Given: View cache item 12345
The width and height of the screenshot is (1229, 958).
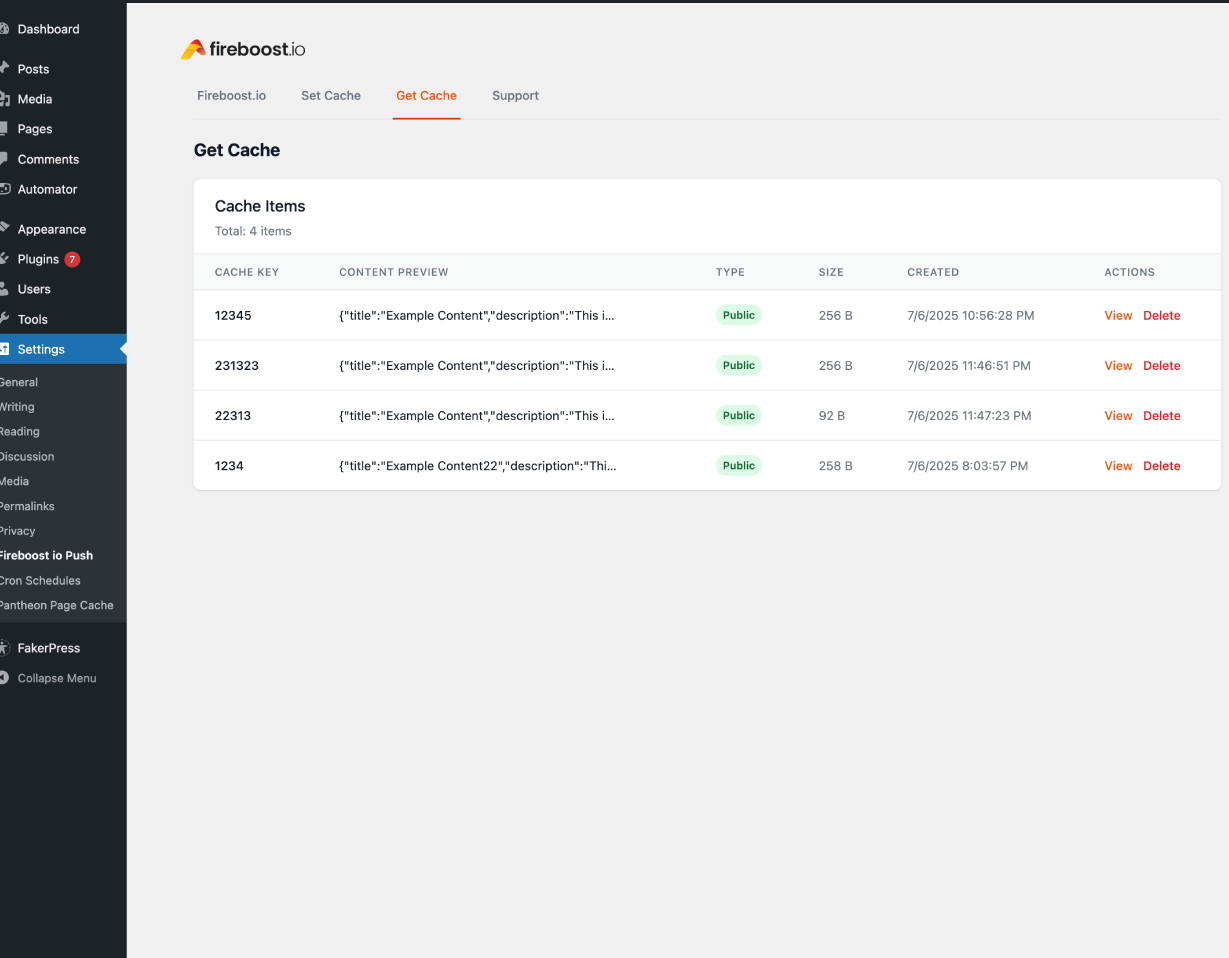Looking at the screenshot, I should click(1118, 315).
